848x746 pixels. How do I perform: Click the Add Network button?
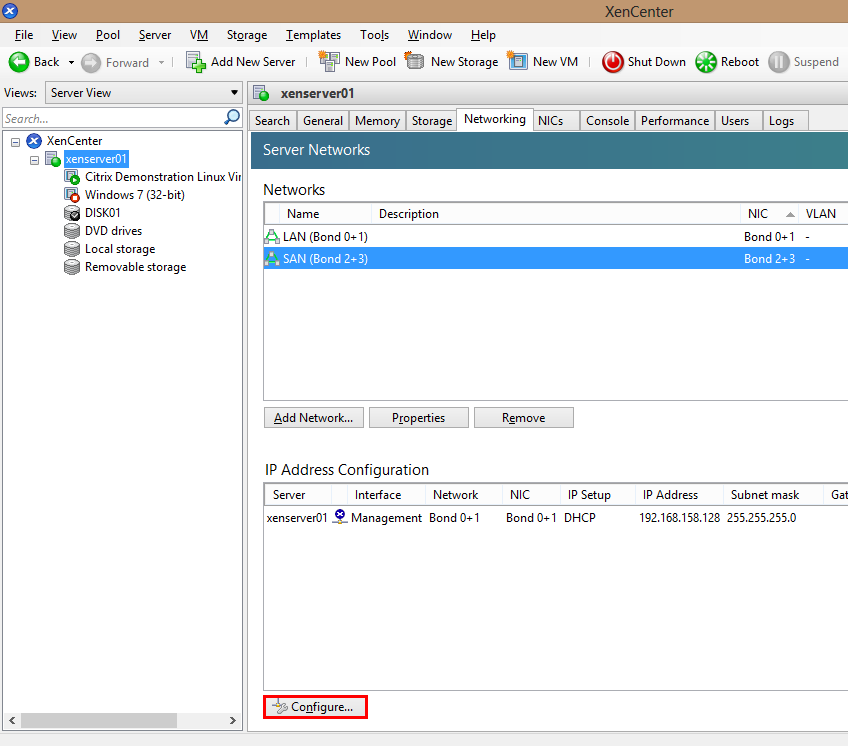(x=314, y=418)
